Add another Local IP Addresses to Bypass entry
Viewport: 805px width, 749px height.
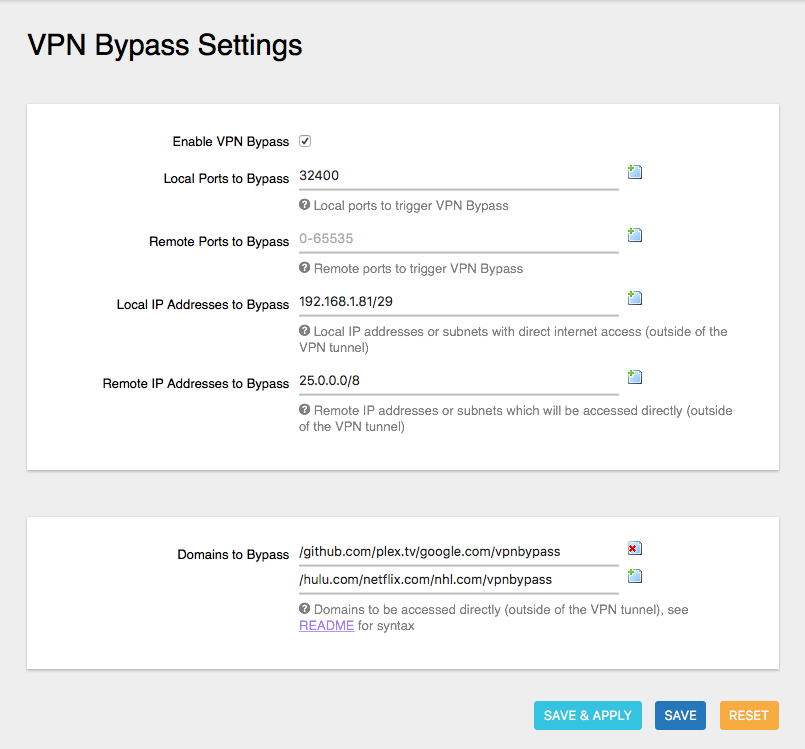click(634, 298)
